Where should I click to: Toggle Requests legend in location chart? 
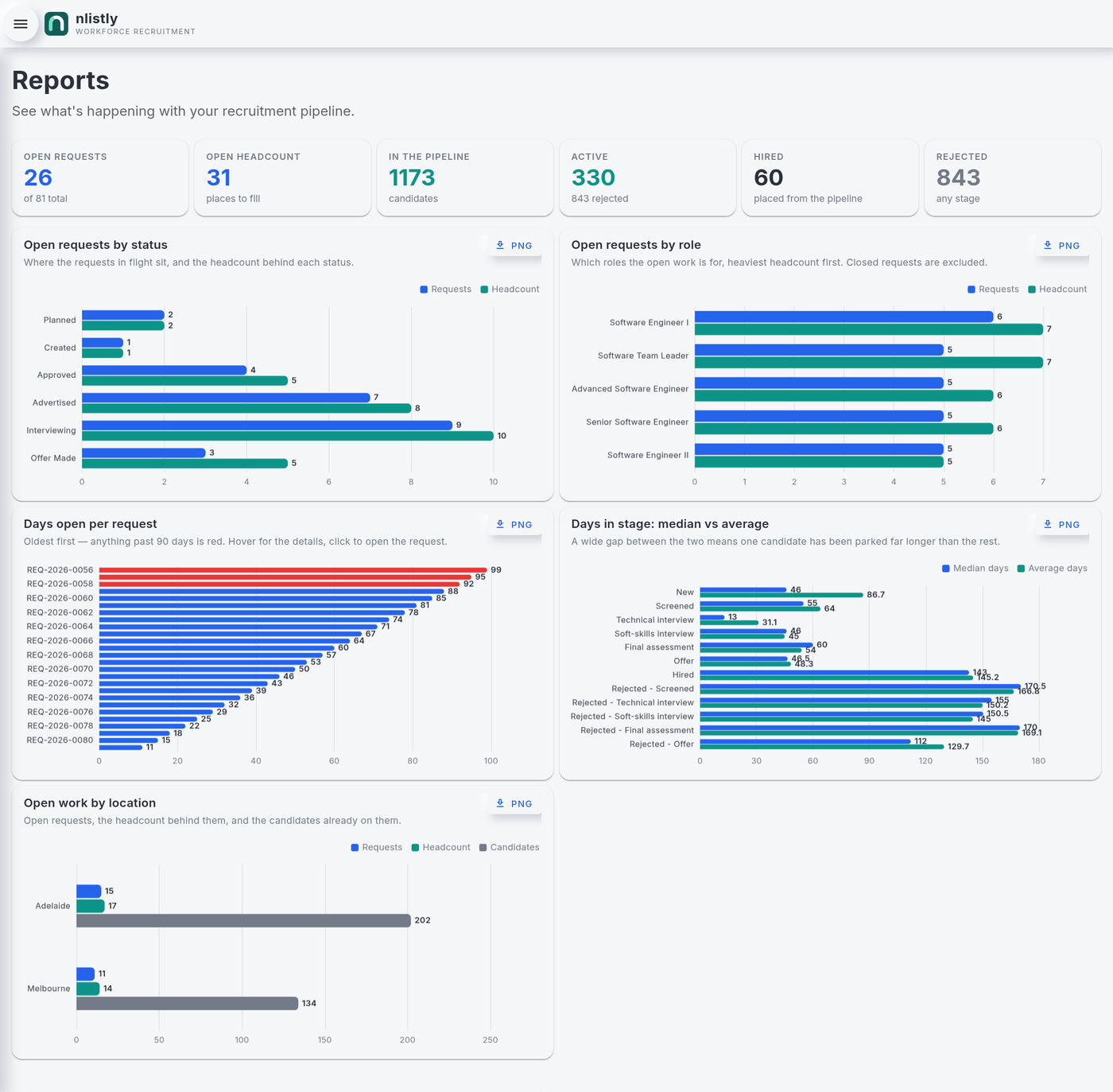coord(376,848)
